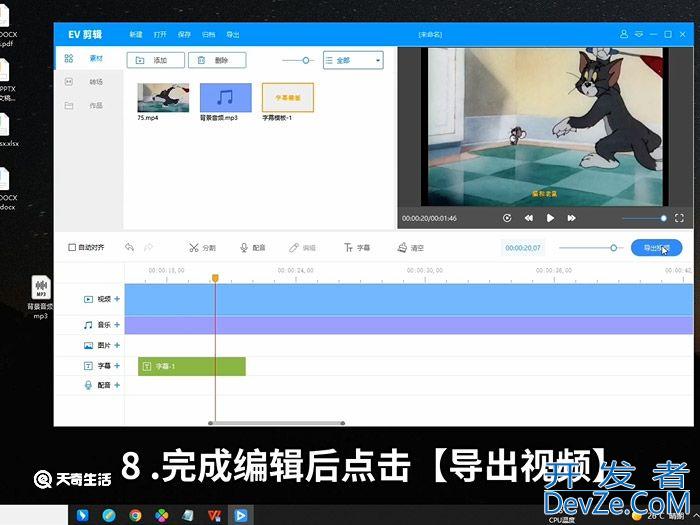Open the 背景音频 mp3 desktop file
The height and width of the screenshot is (525, 700).
tap(40, 297)
